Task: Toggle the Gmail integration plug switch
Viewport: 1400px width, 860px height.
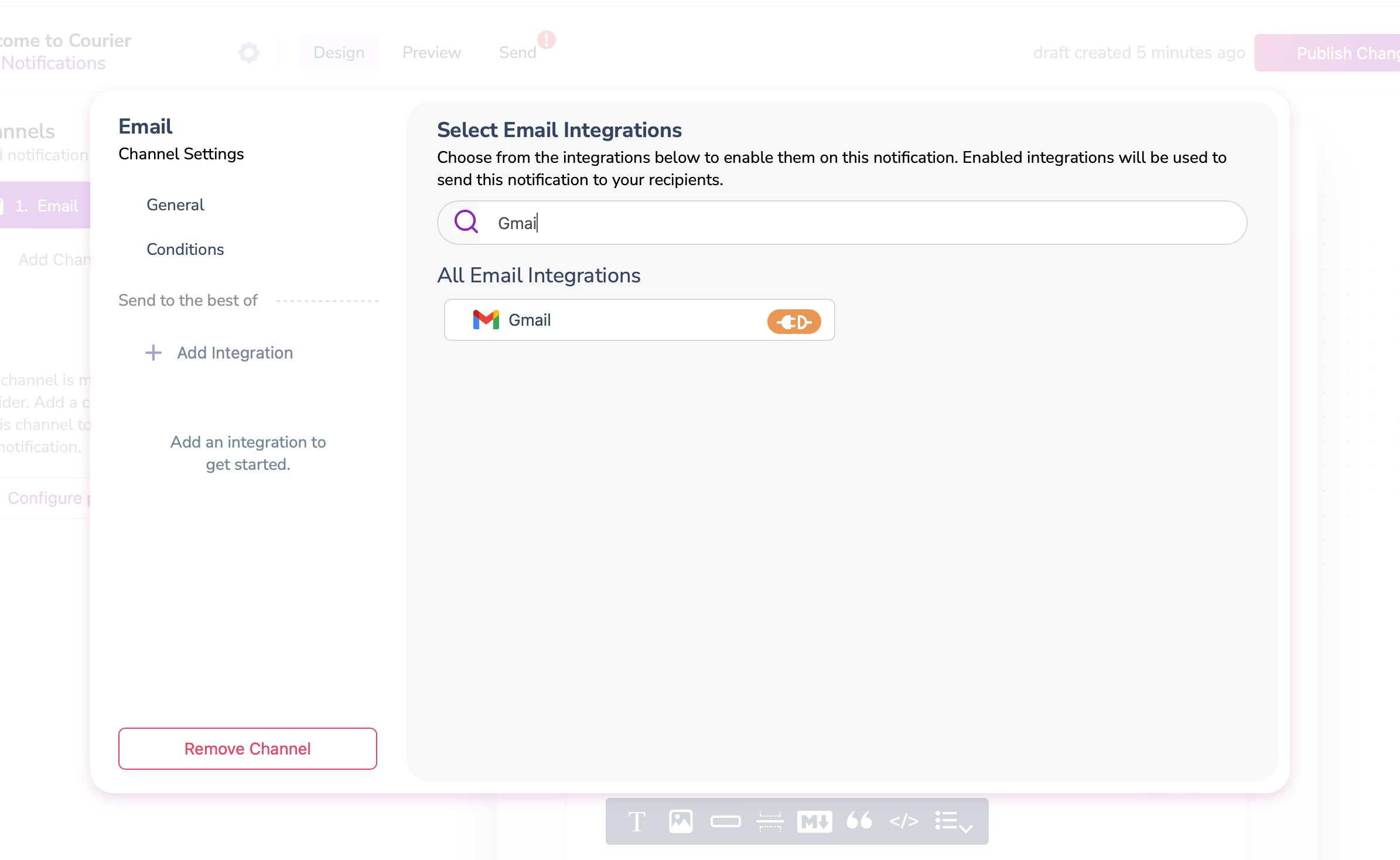Action: [794, 321]
